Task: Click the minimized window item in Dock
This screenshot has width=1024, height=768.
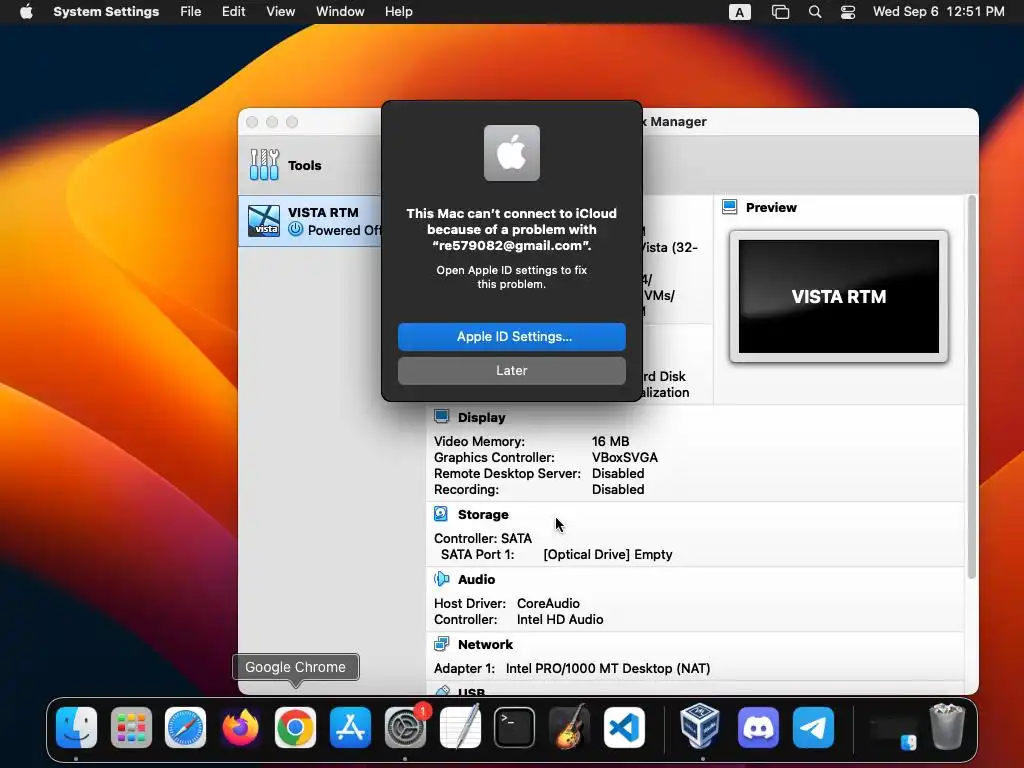Action: tap(893, 729)
